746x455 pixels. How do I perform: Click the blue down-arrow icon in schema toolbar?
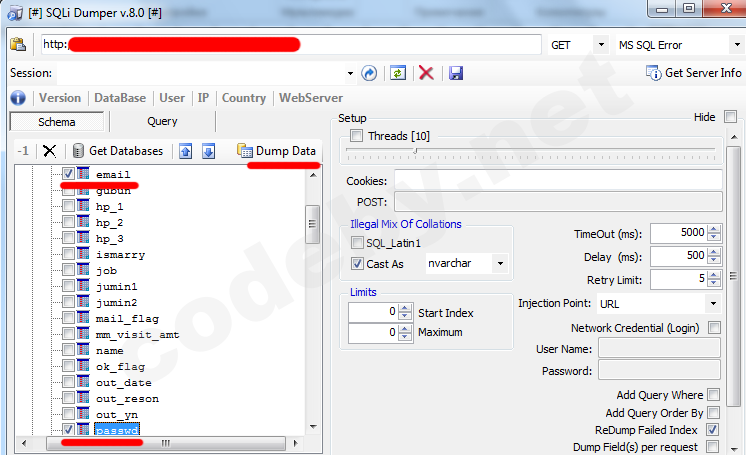click(208, 151)
